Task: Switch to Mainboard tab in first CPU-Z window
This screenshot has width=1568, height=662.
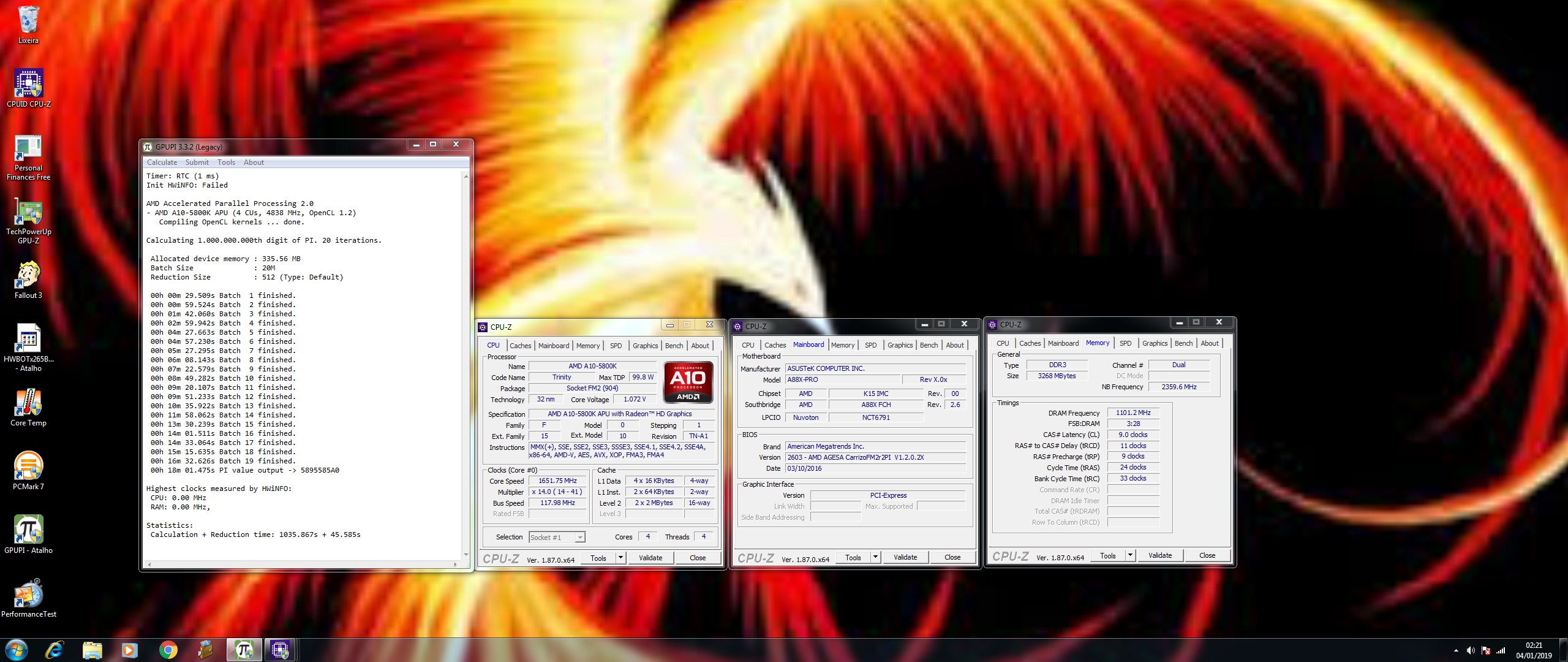Action: 554,346
